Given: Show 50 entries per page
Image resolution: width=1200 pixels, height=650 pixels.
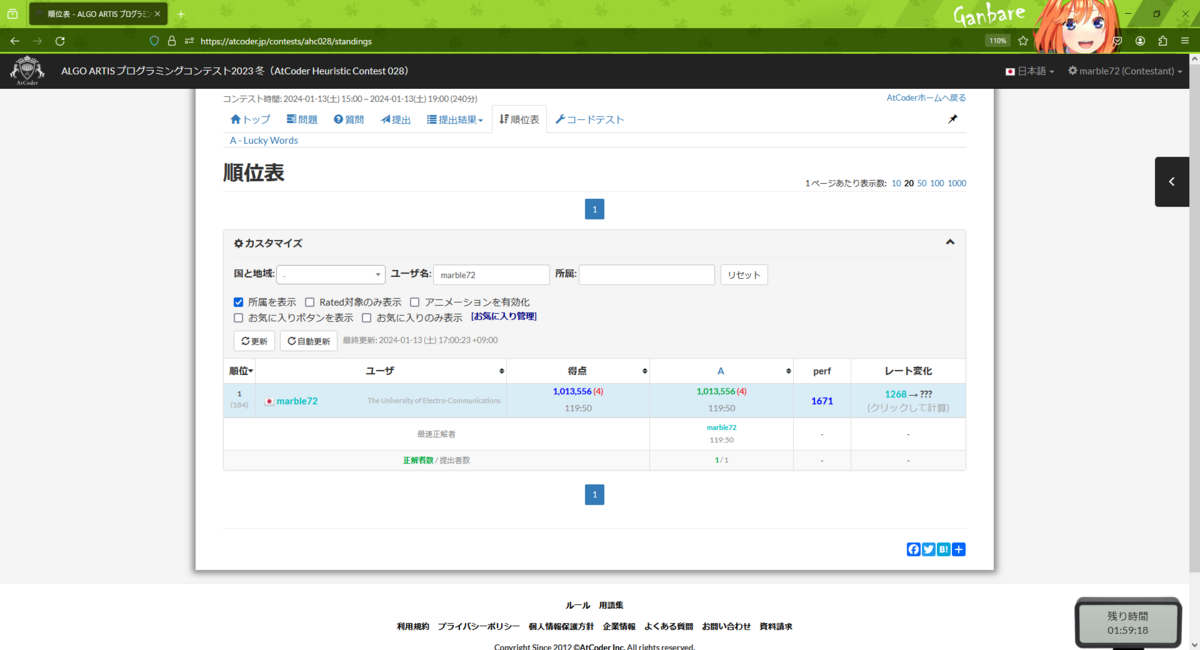Looking at the screenshot, I should (x=922, y=184).
